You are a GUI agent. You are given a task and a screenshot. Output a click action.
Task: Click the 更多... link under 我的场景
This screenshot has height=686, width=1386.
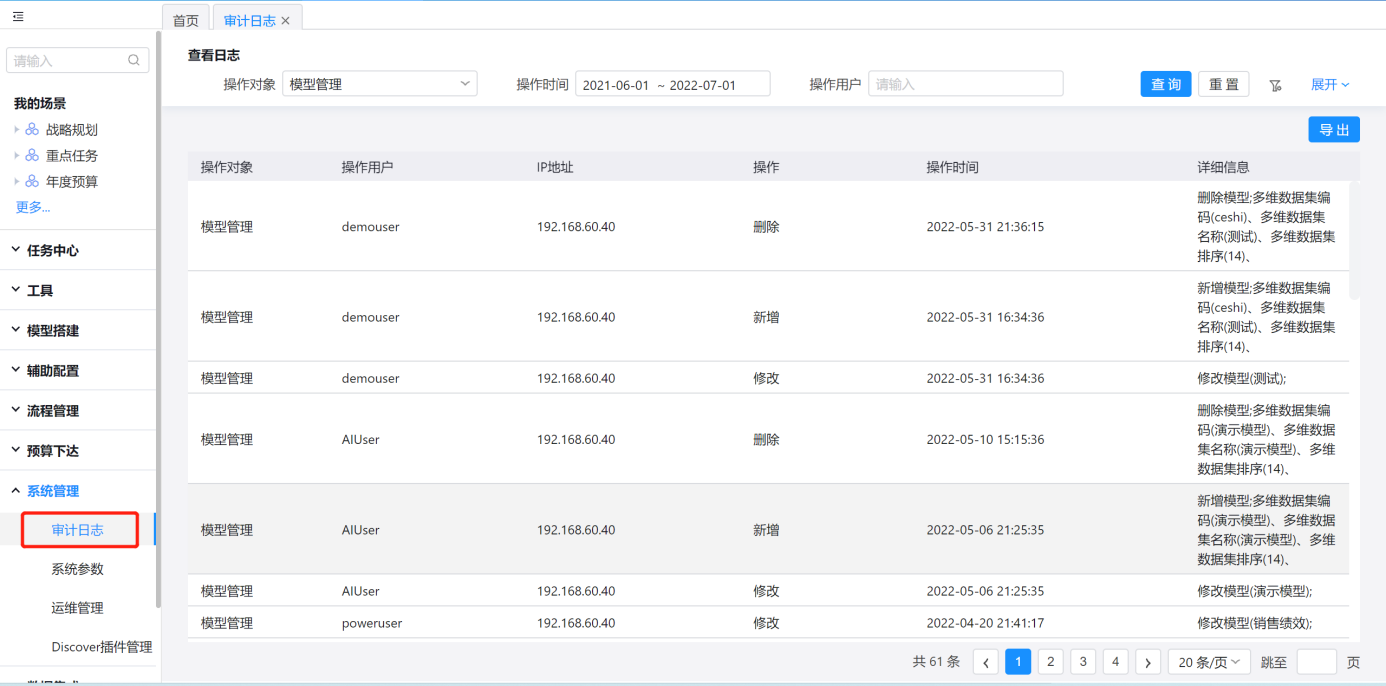33,207
